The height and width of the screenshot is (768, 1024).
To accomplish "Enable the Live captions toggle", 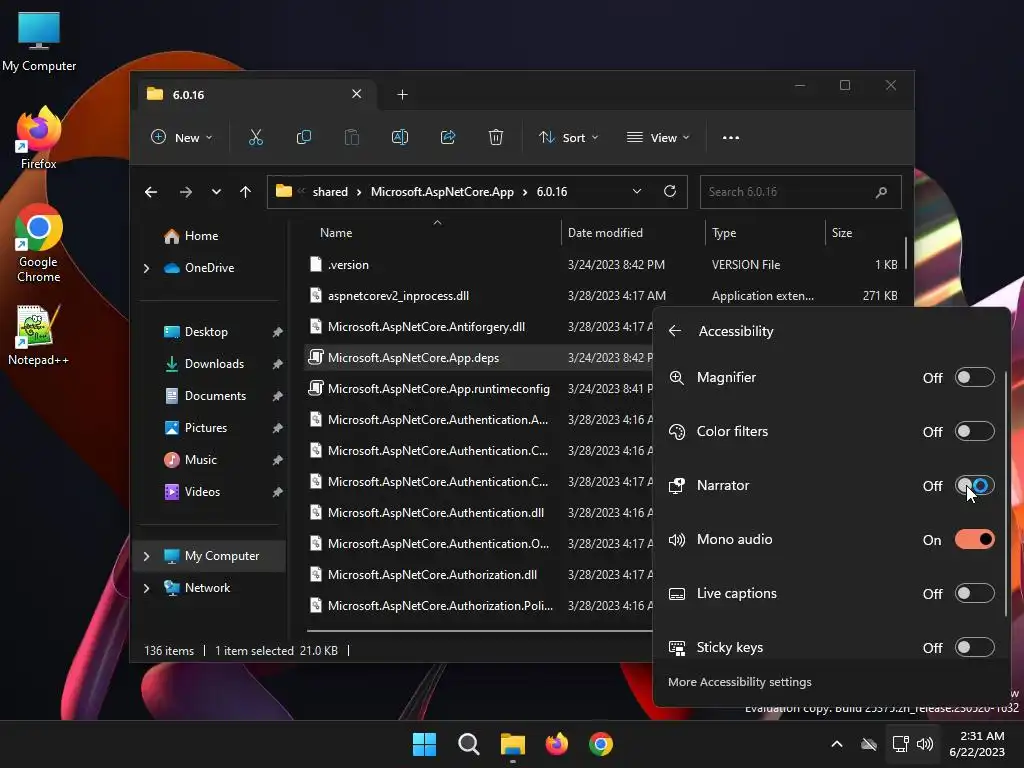I will pyautogui.click(x=974, y=594).
